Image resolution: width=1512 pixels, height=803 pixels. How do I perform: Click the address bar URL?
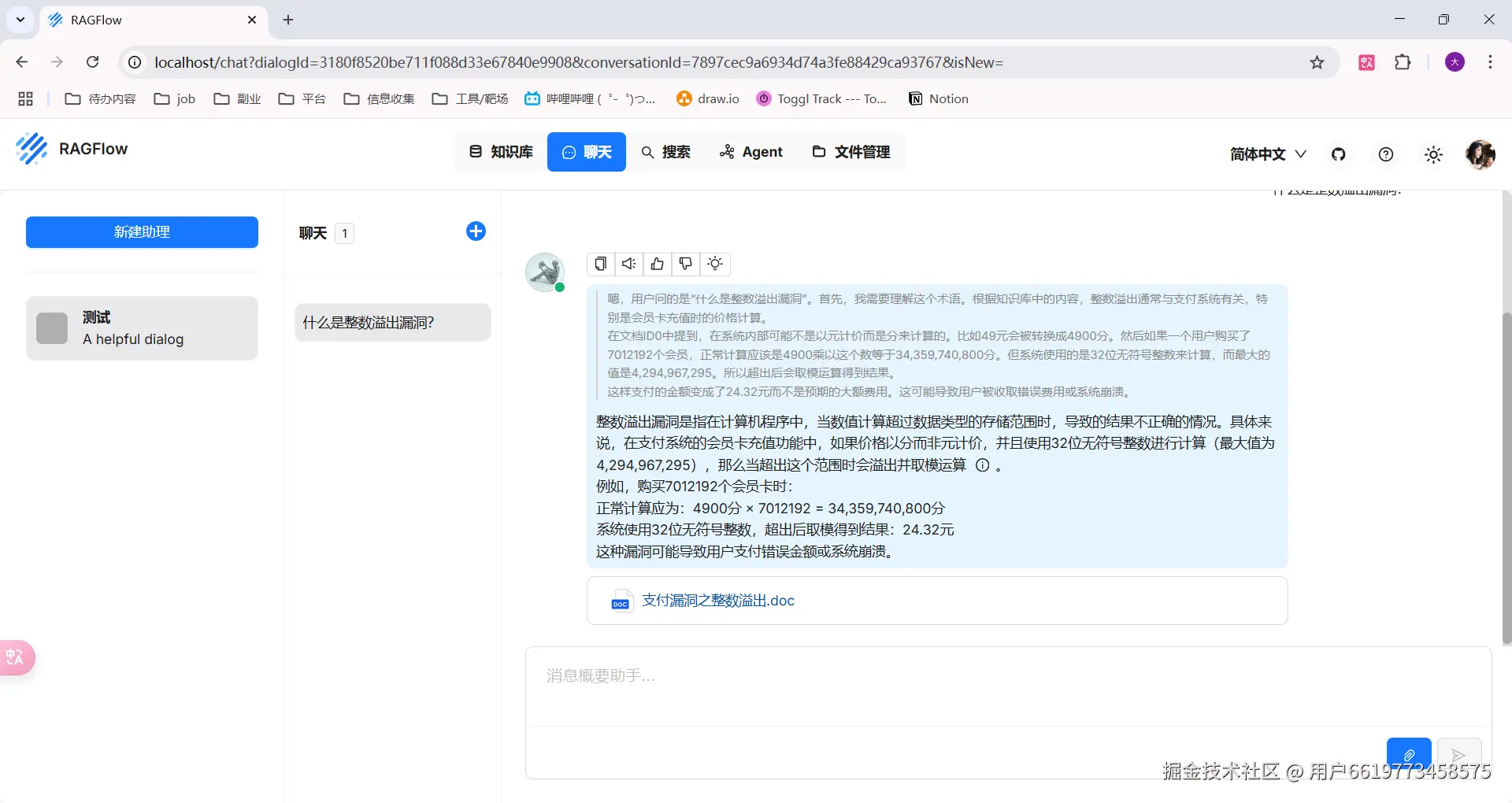[579, 62]
